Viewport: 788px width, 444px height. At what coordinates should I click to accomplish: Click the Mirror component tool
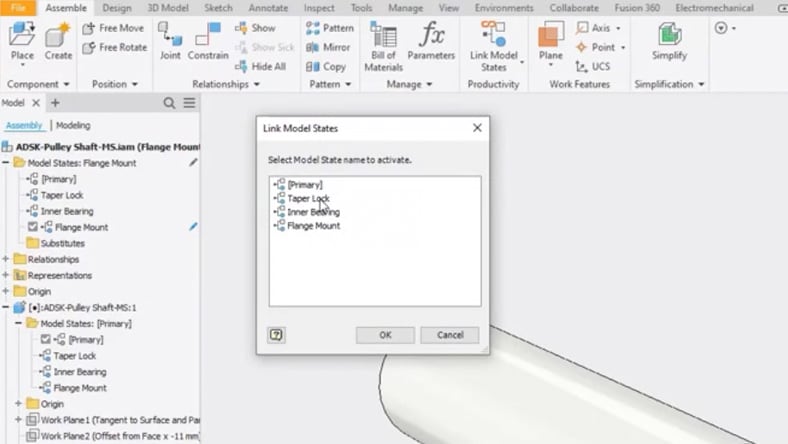pyautogui.click(x=328, y=47)
